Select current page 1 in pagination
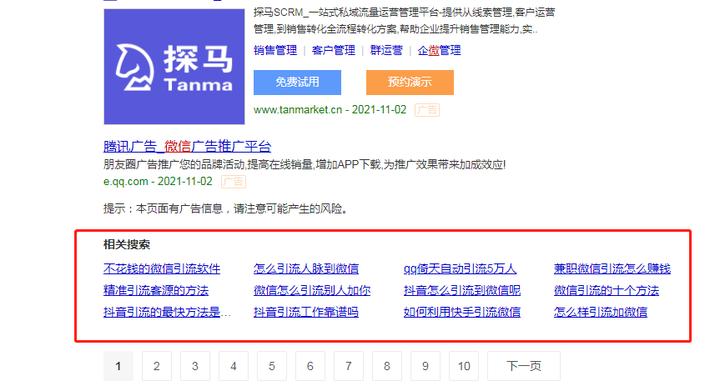 [118, 366]
